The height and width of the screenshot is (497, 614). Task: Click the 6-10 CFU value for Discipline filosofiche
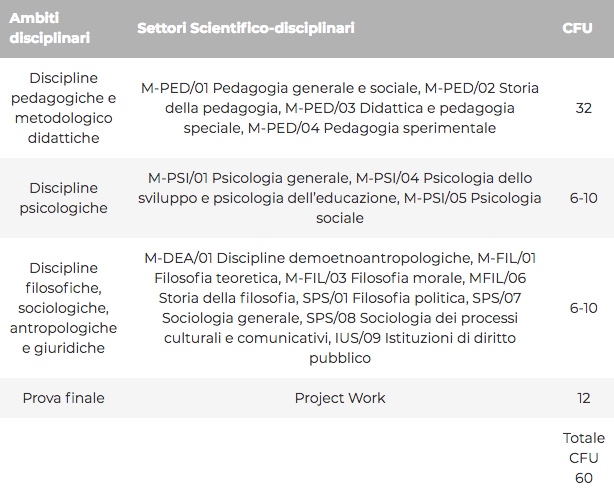point(584,308)
